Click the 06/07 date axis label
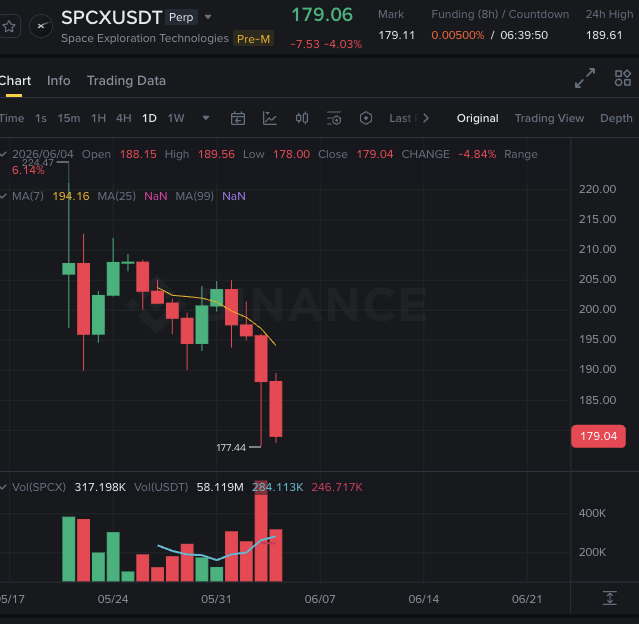Image resolution: width=639 pixels, height=624 pixels. pyautogui.click(x=320, y=599)
